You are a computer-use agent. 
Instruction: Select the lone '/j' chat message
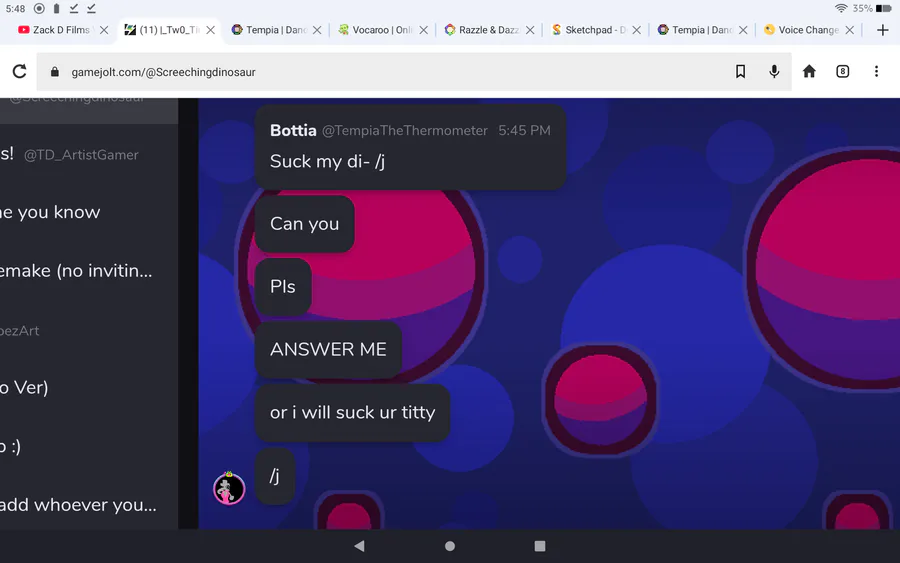pyautogui.click(x=275, y=476)
